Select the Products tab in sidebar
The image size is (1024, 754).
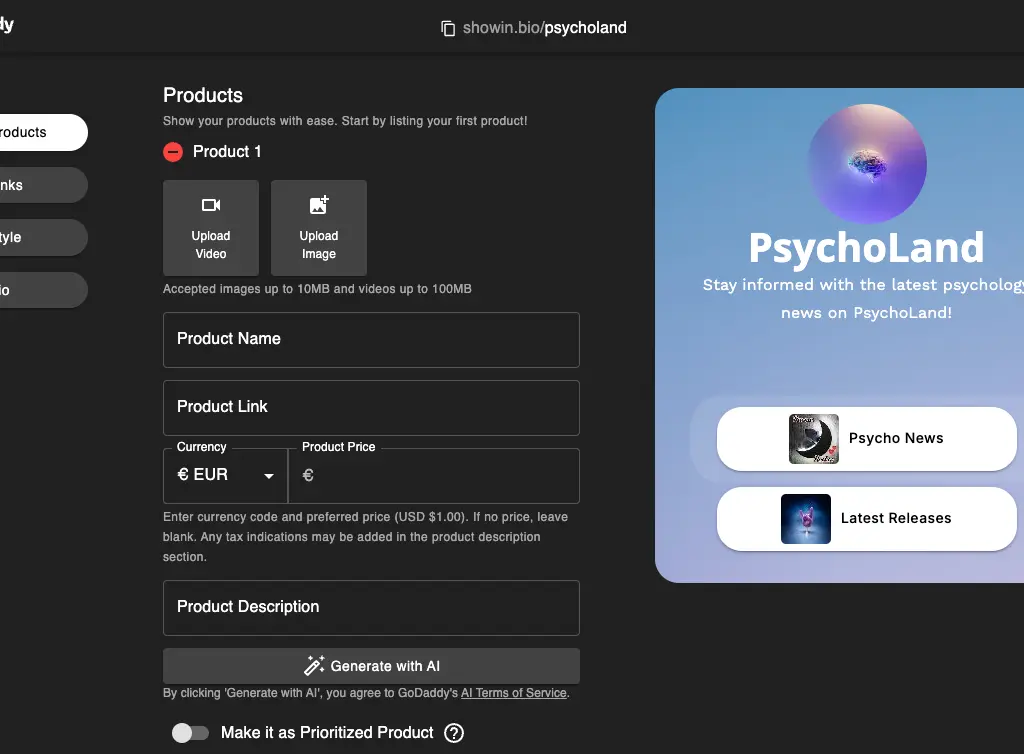click(x=40, y=132)
